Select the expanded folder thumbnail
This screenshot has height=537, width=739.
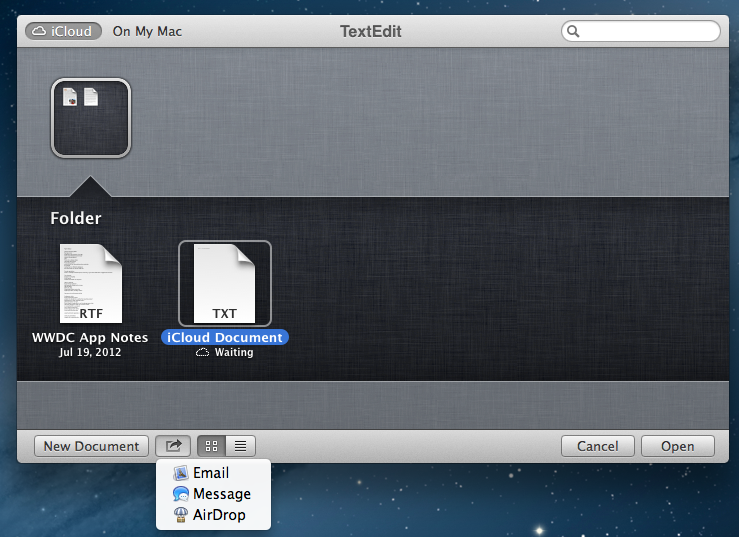[x=91, y=118]
